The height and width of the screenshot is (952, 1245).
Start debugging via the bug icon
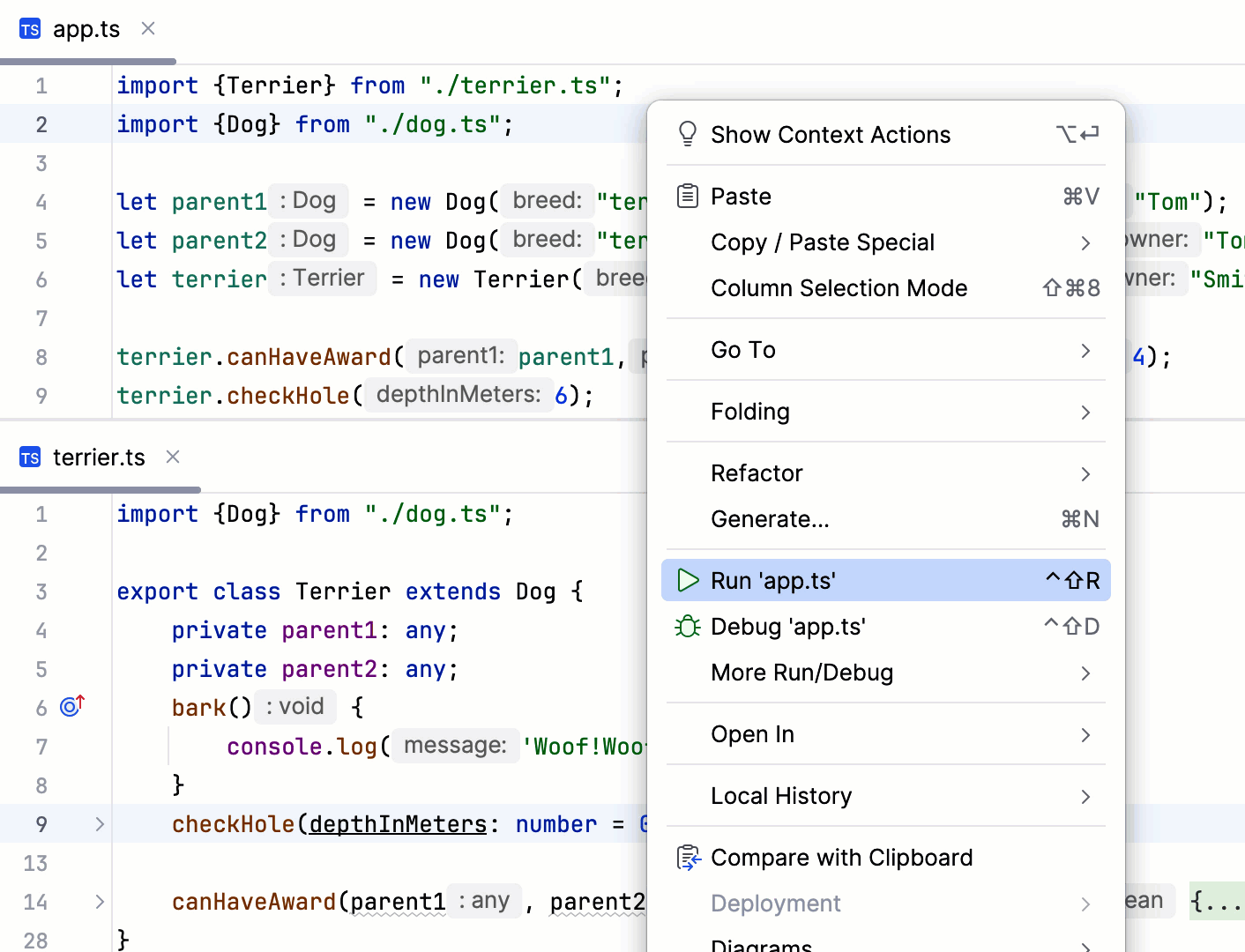coord(688,626)
